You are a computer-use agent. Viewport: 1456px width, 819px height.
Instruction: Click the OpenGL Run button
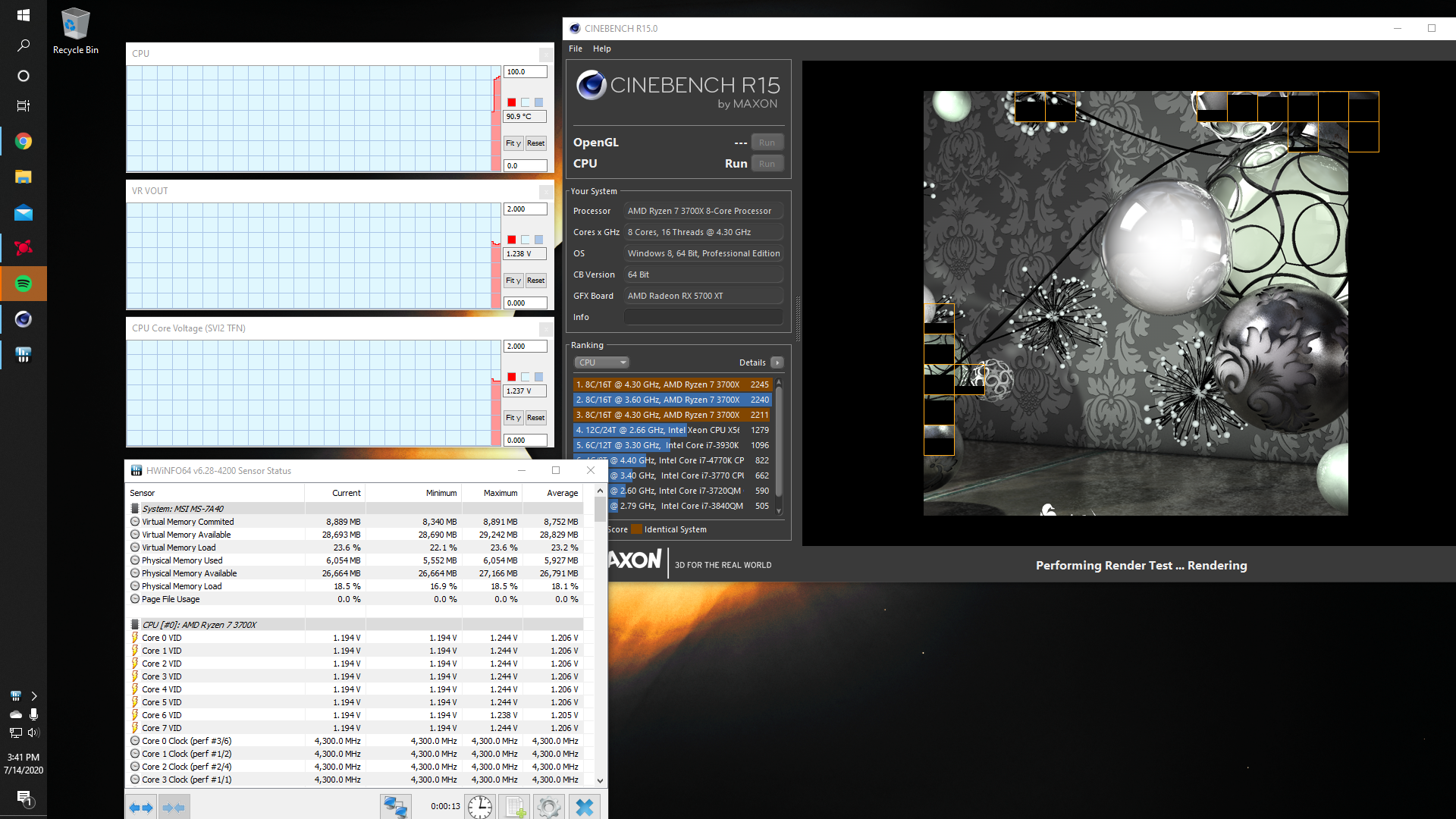coord(767,143)
